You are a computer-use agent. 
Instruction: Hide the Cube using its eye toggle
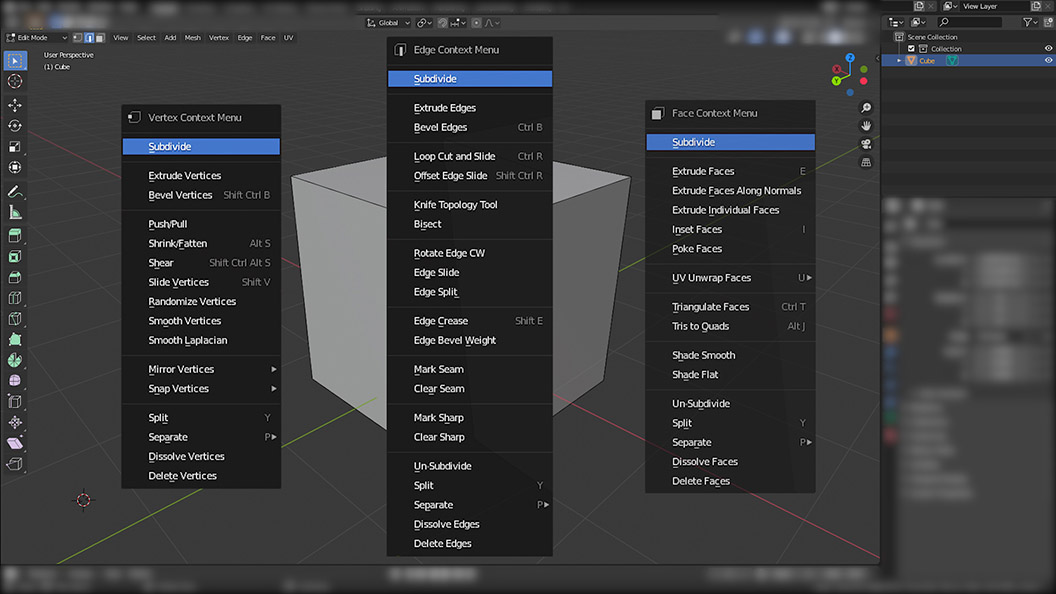pos(1049,60)
